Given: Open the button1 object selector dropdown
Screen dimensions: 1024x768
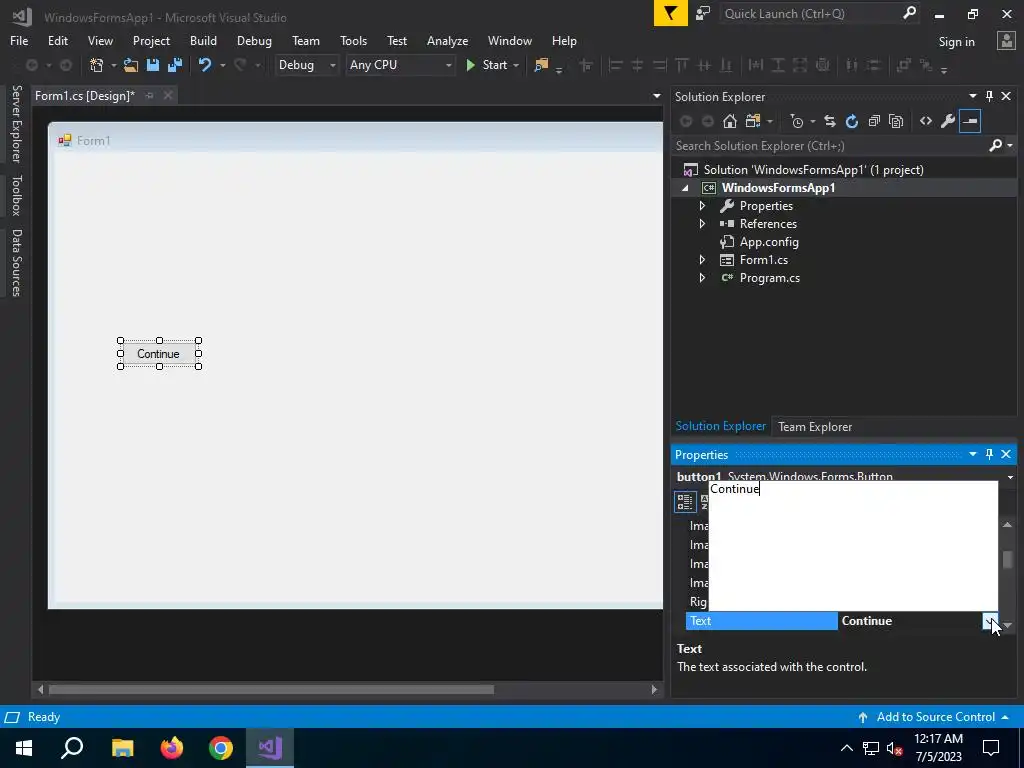Looking at the screenshot, I should coord(1010,477).
